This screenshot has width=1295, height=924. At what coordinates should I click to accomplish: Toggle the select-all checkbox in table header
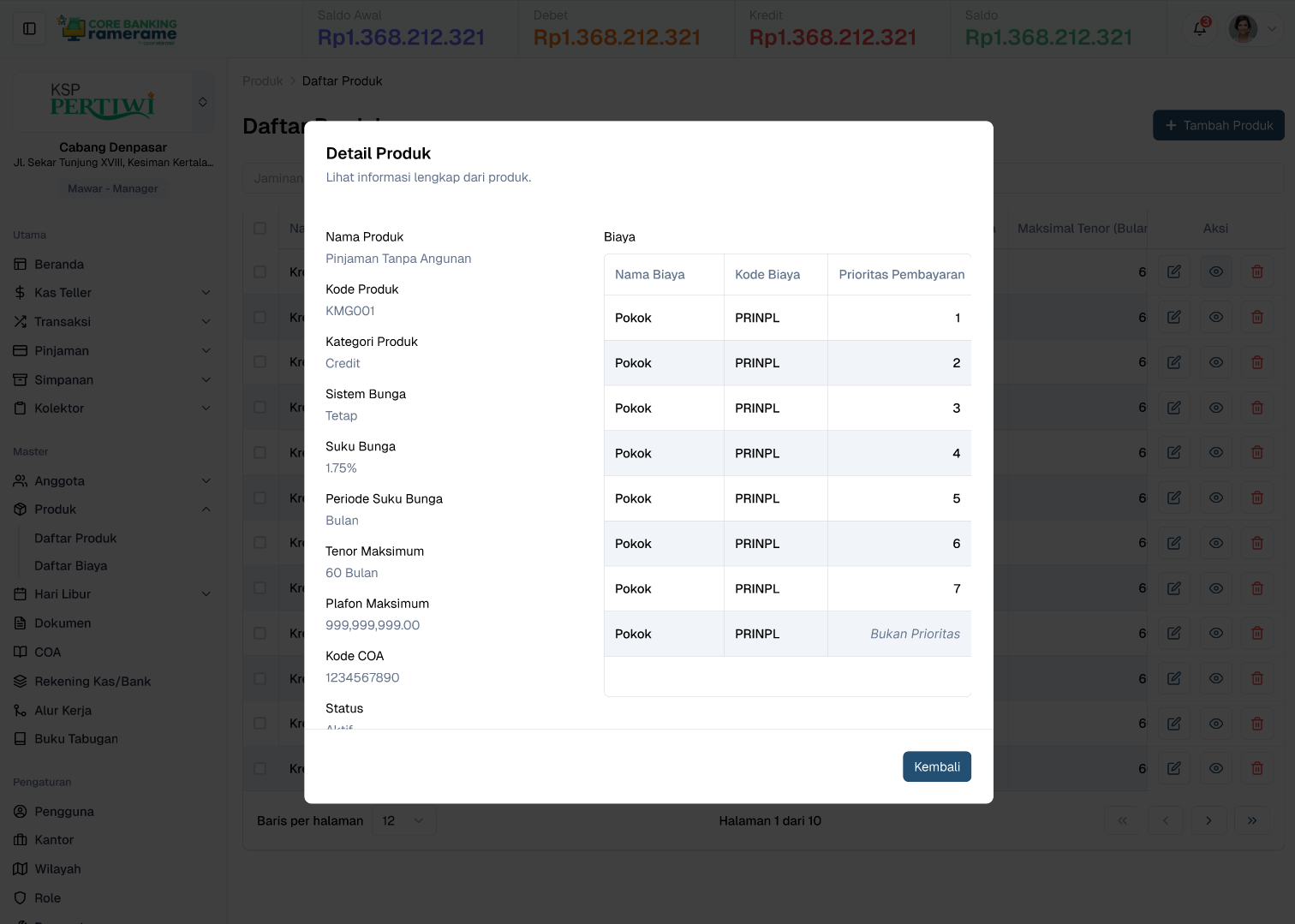point(260,228)
